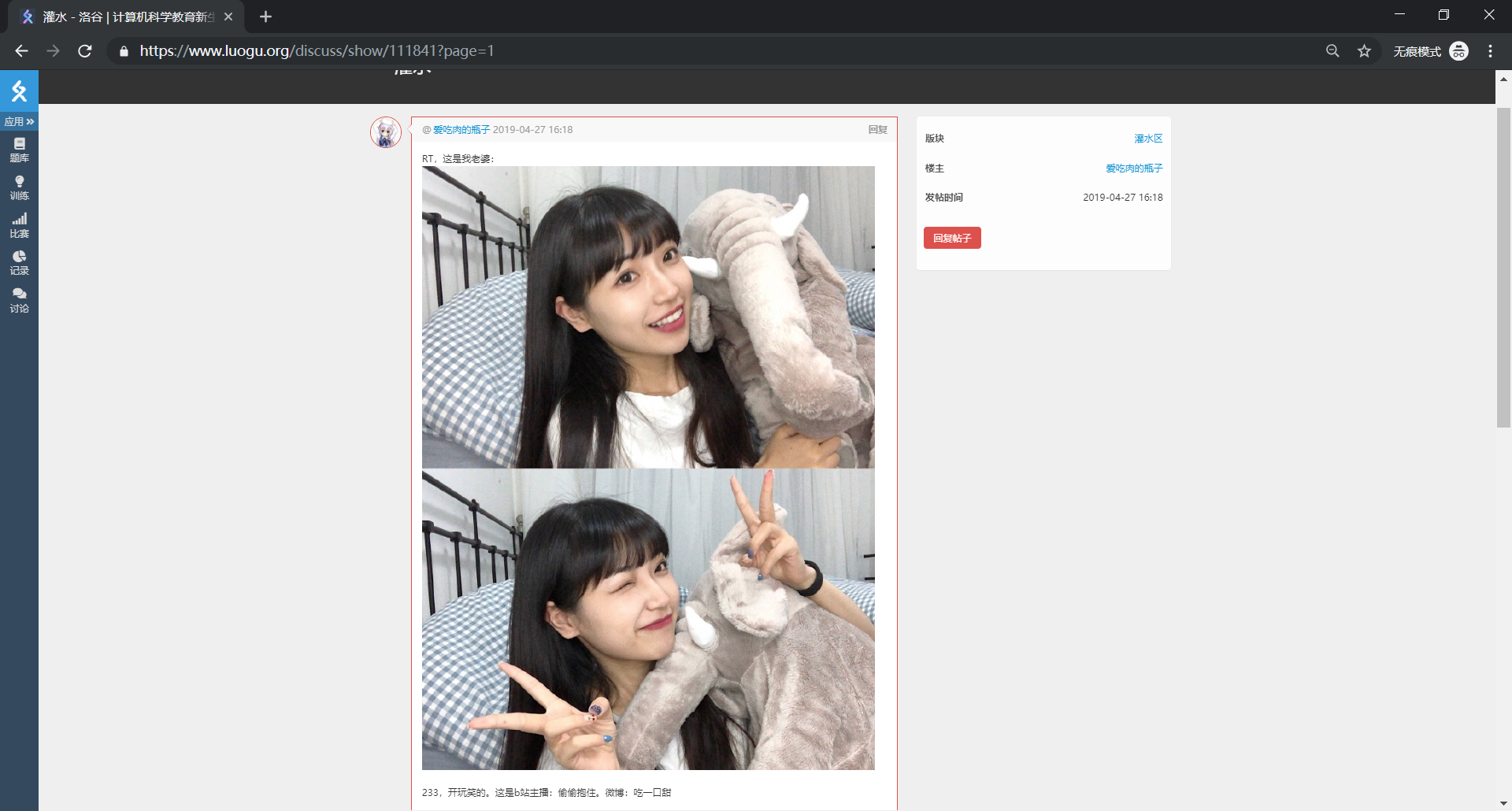Viewport: 1512px width, 811px height.
Task: Restore down the browser window
Action: (x=1443, y=15)
